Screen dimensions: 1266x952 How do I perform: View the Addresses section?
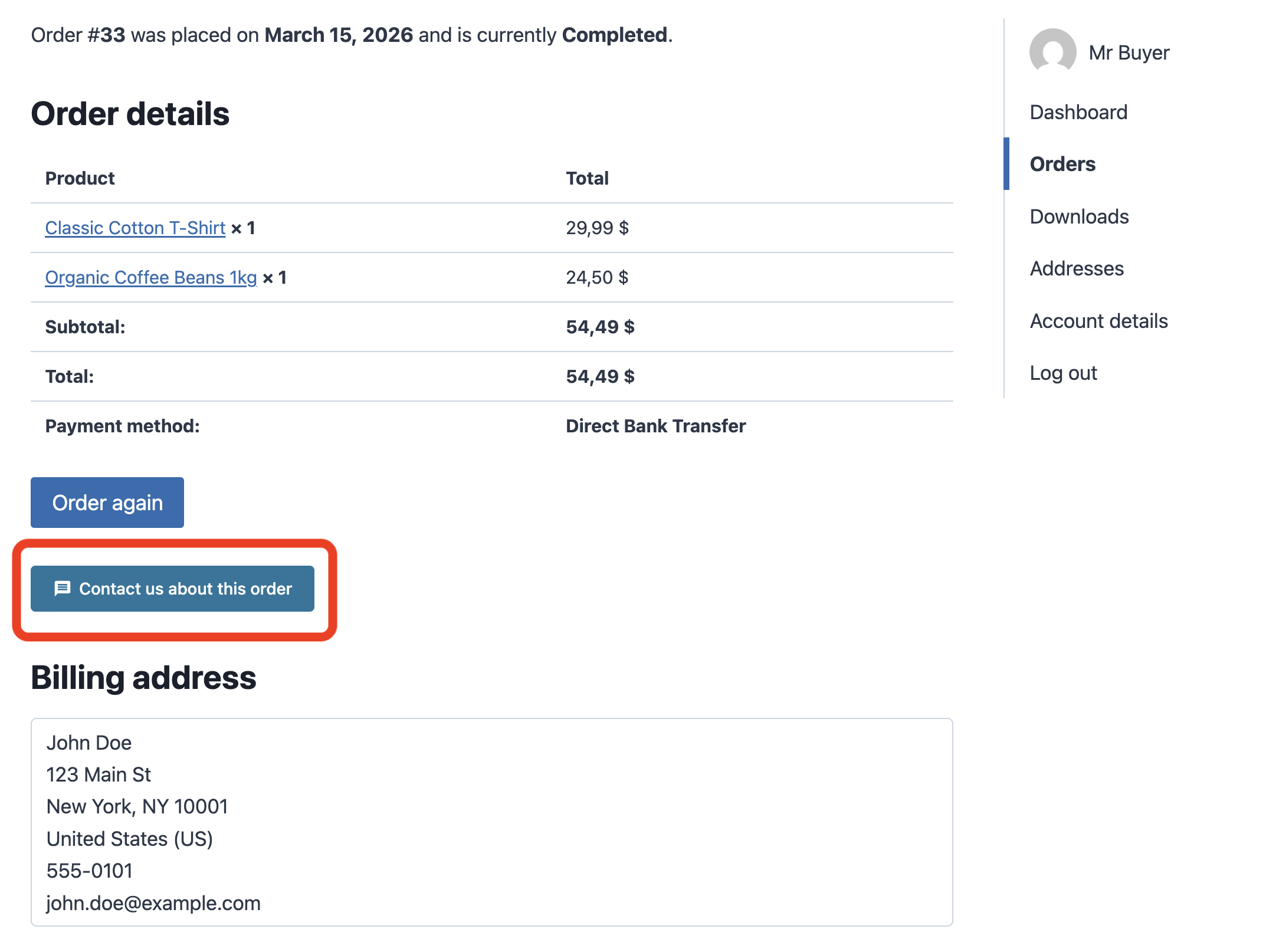click(1077, 268)
